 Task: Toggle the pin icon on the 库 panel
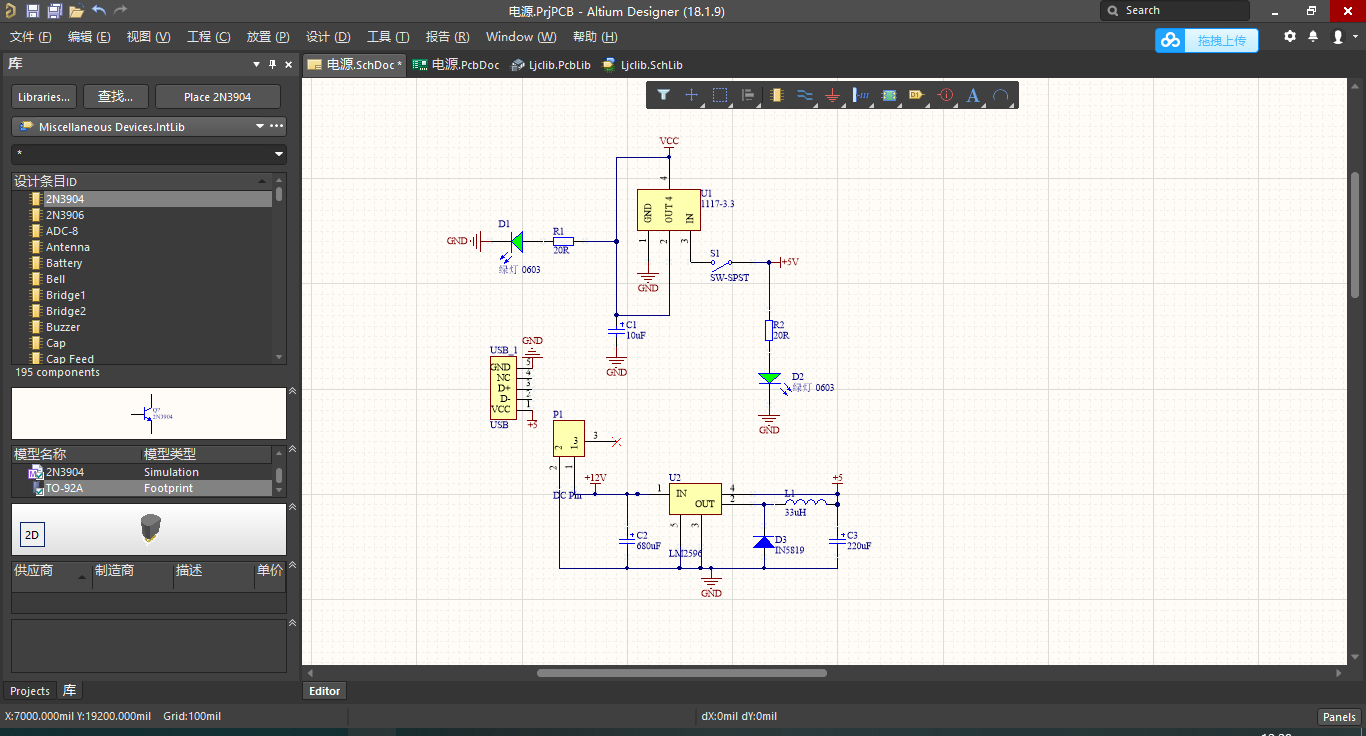tap(272, 63)
